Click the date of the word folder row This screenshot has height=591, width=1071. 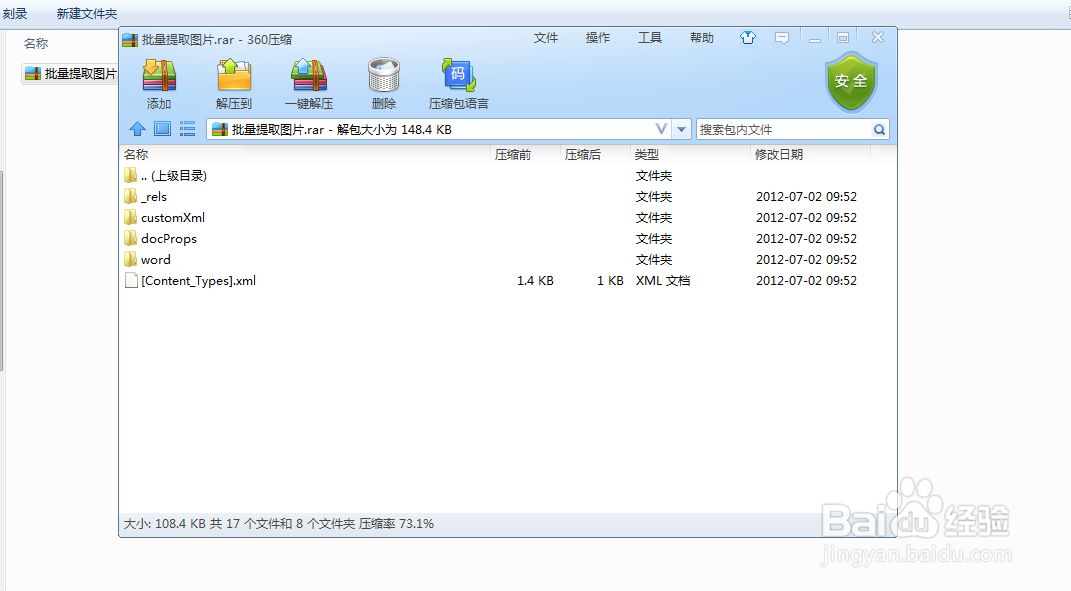806,260
